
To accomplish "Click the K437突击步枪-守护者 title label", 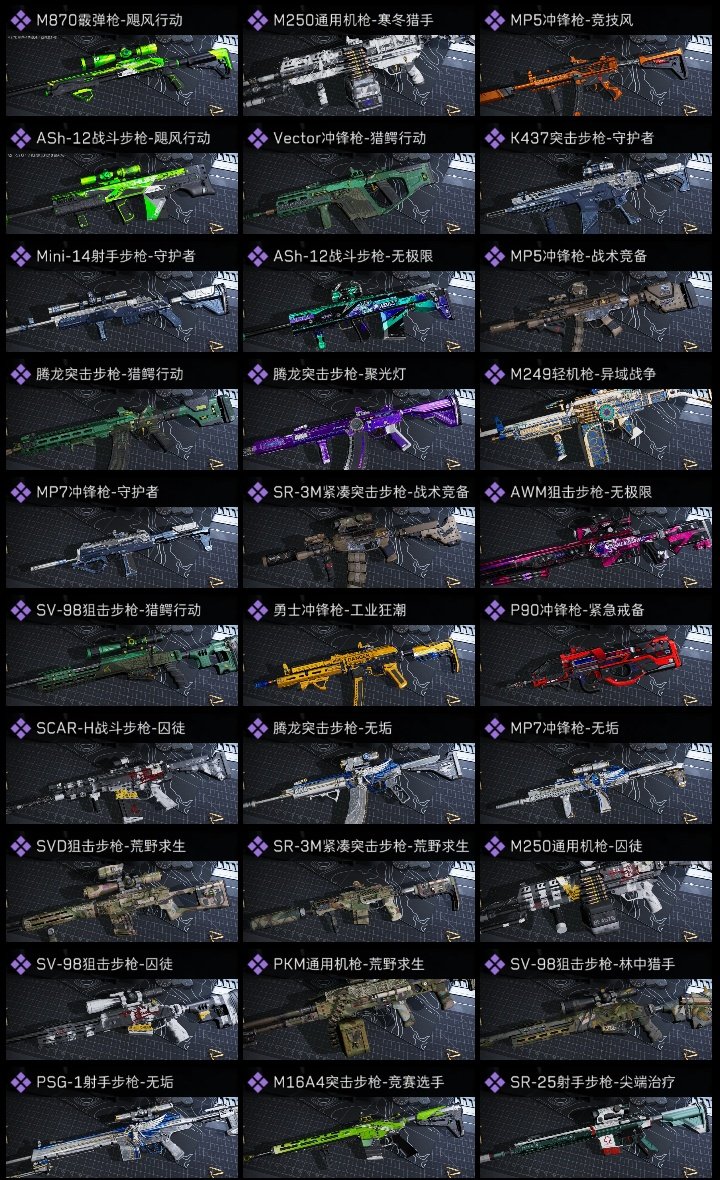I will tap(582, 138).
